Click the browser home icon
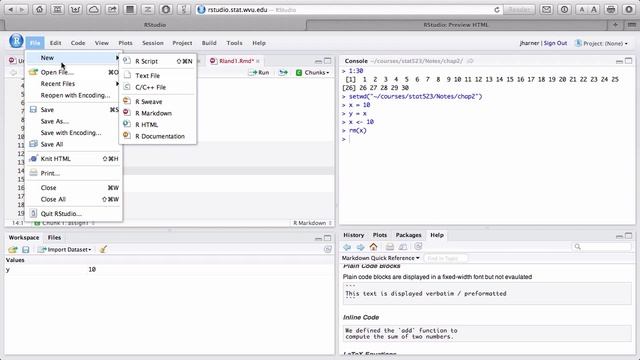The width and height of the screenshot is (640, 360). tap(39, 9)
